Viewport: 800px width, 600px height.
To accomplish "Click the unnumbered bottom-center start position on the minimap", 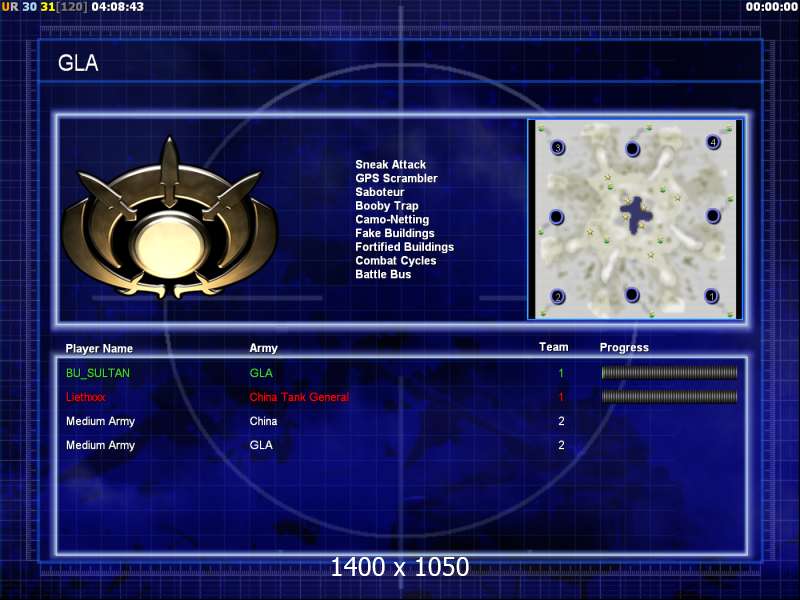I will [x=632, y=295].
